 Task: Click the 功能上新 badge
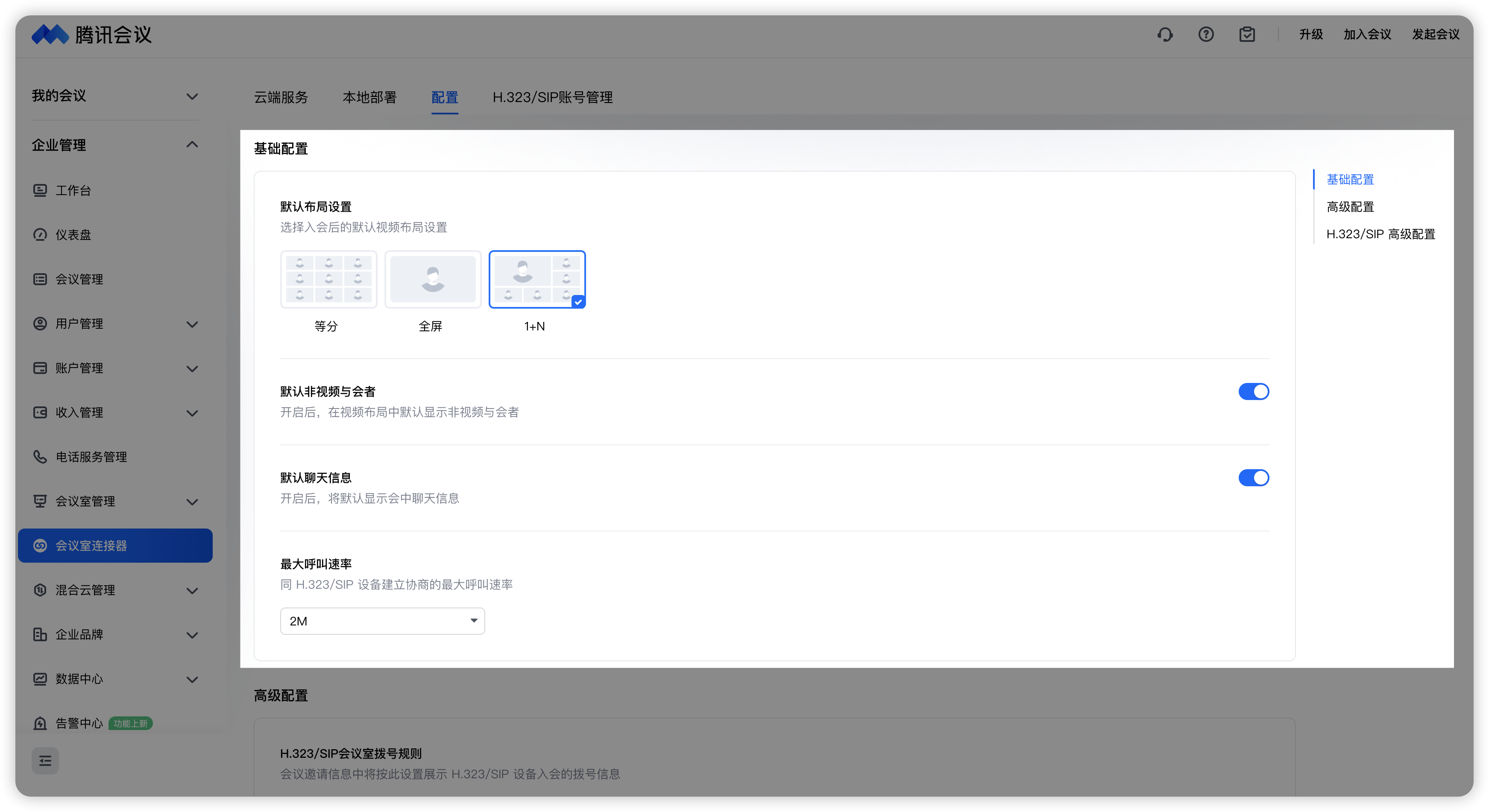tap(131, 724)
